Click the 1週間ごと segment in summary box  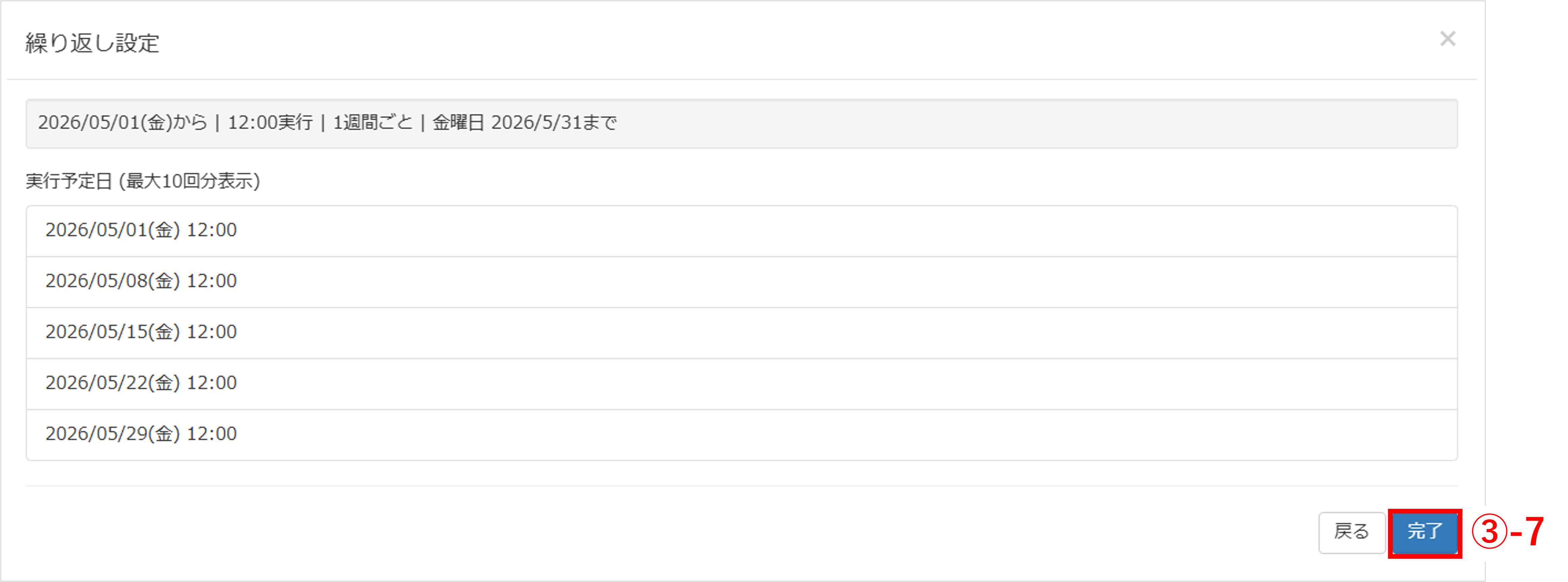[x=373, y=123]
